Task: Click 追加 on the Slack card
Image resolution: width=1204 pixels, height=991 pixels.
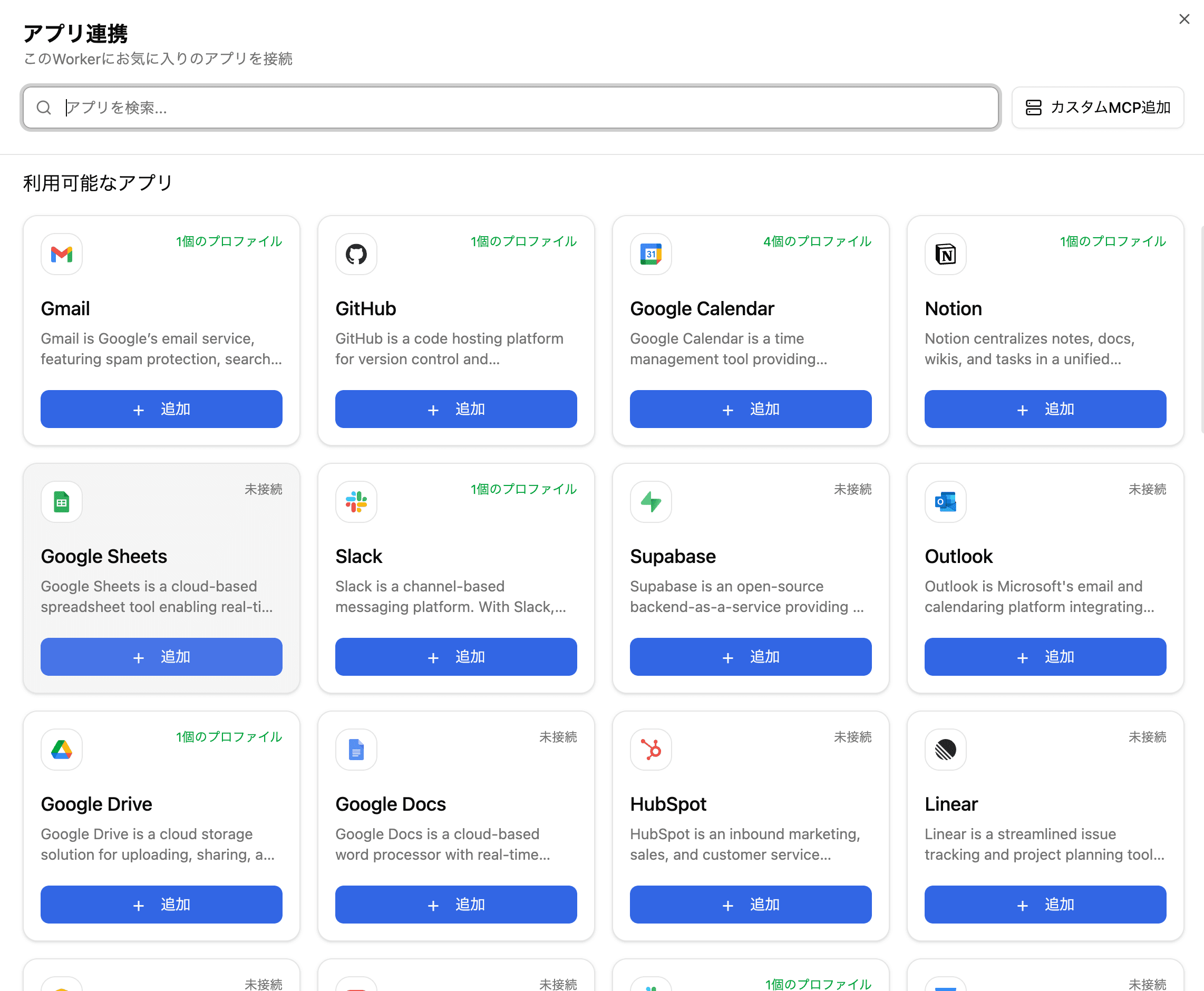Action: (455, 656)
